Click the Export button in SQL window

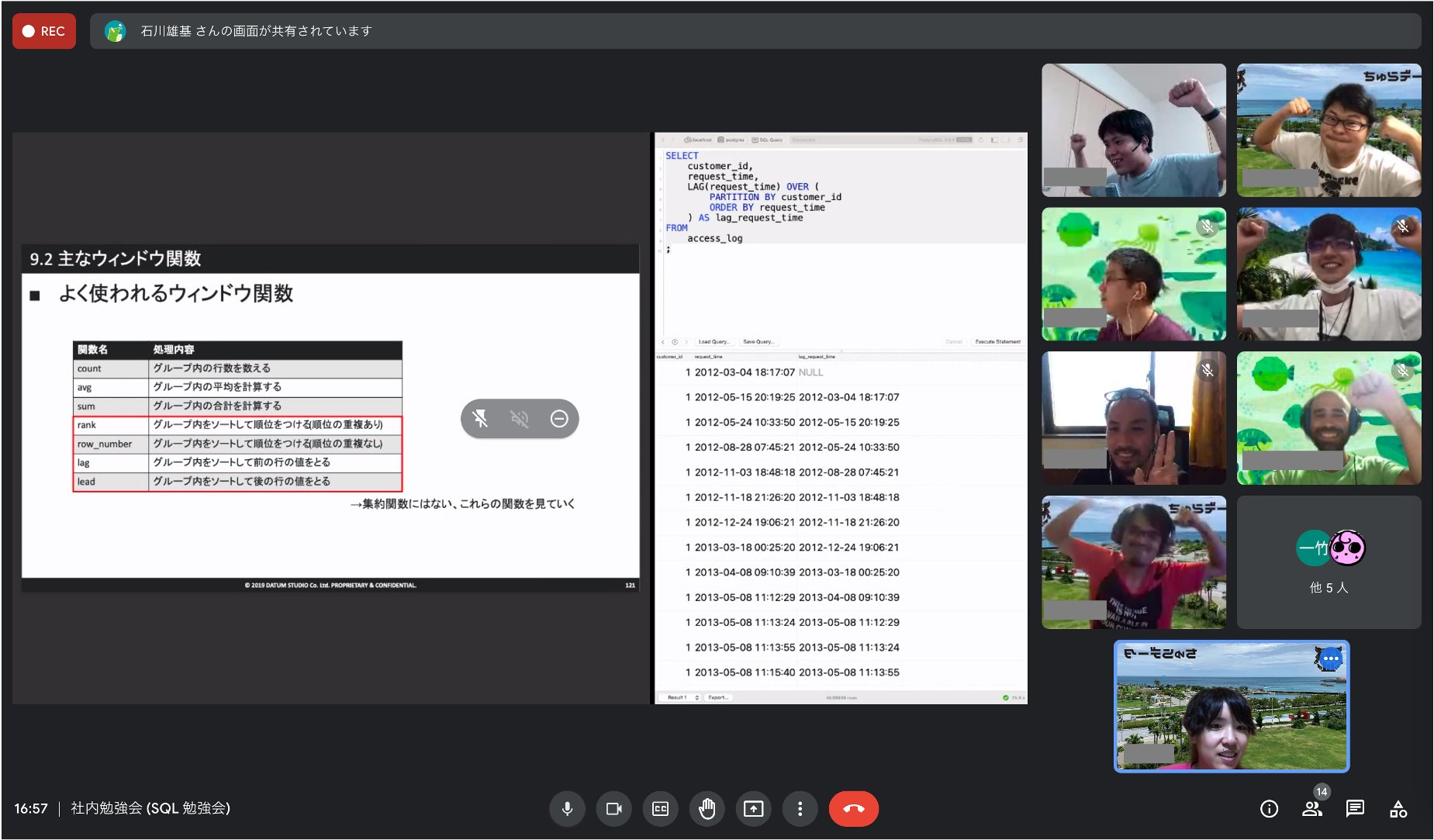pos(718,697)
